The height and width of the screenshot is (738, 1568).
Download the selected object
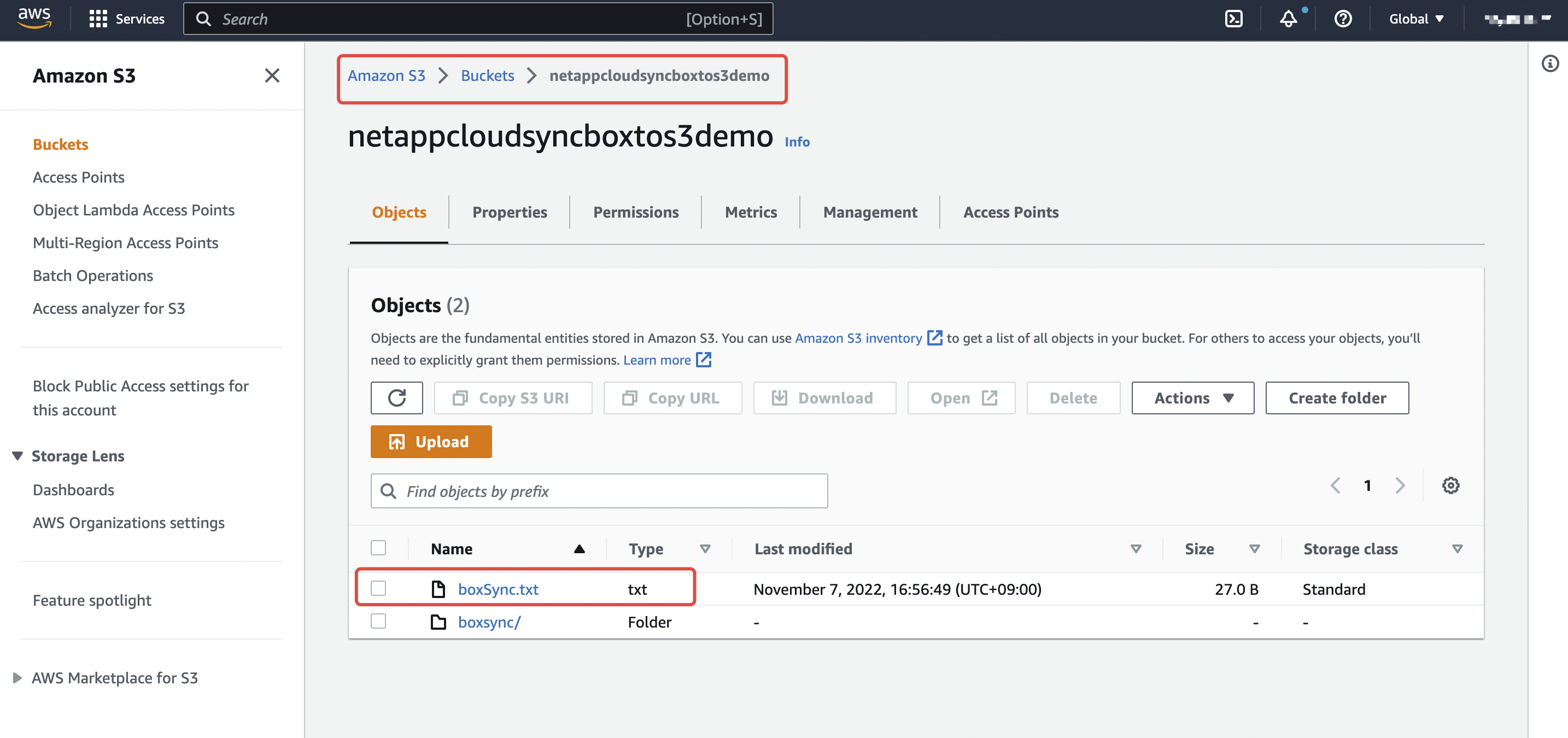point(825,398)
